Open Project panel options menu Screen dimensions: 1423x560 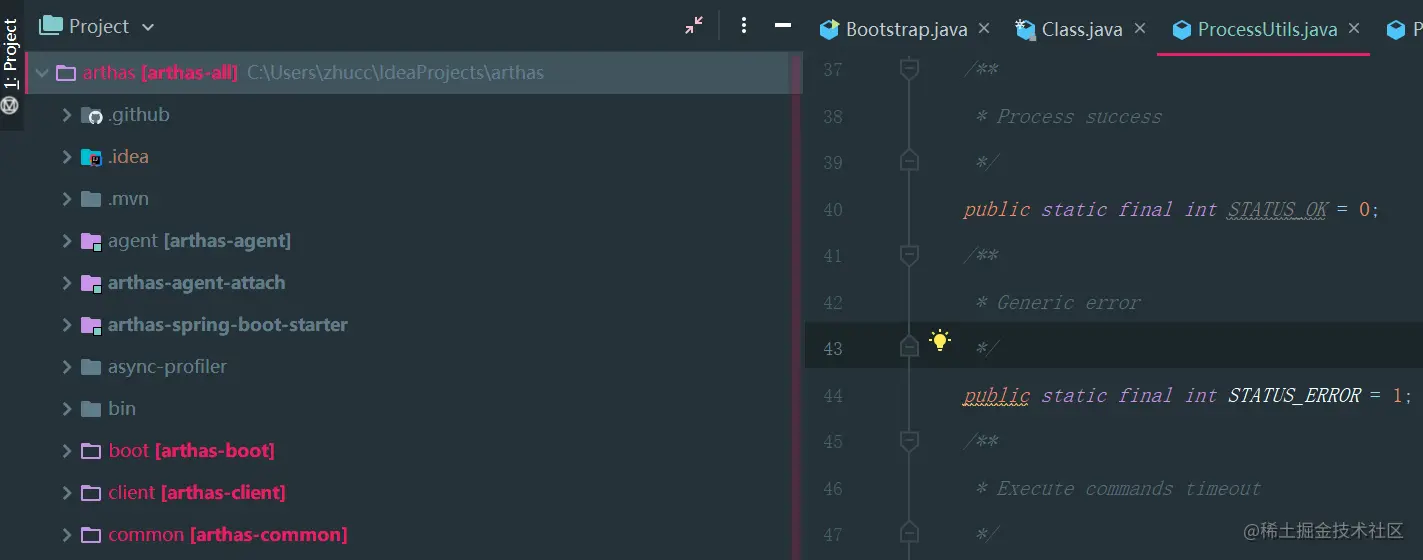[743, 26]
